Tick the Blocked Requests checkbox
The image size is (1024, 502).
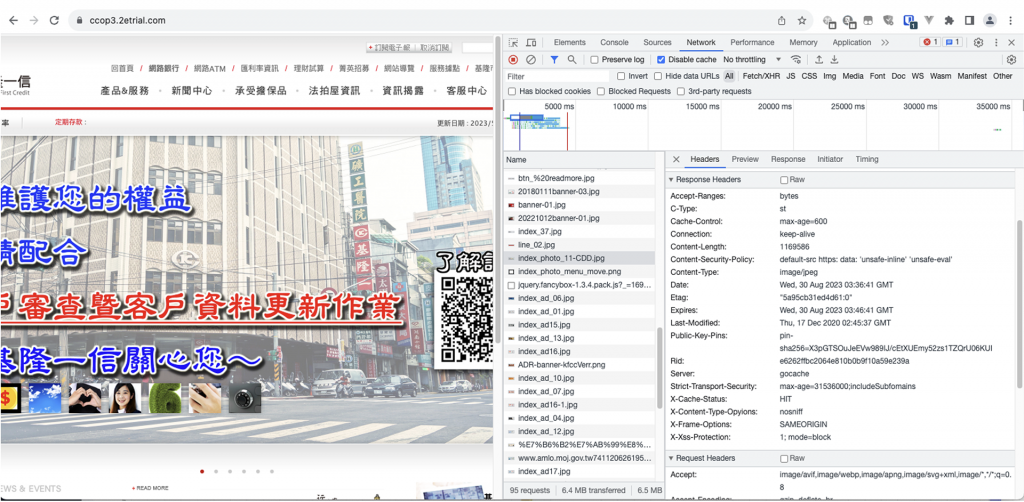(x=601, y=91)
